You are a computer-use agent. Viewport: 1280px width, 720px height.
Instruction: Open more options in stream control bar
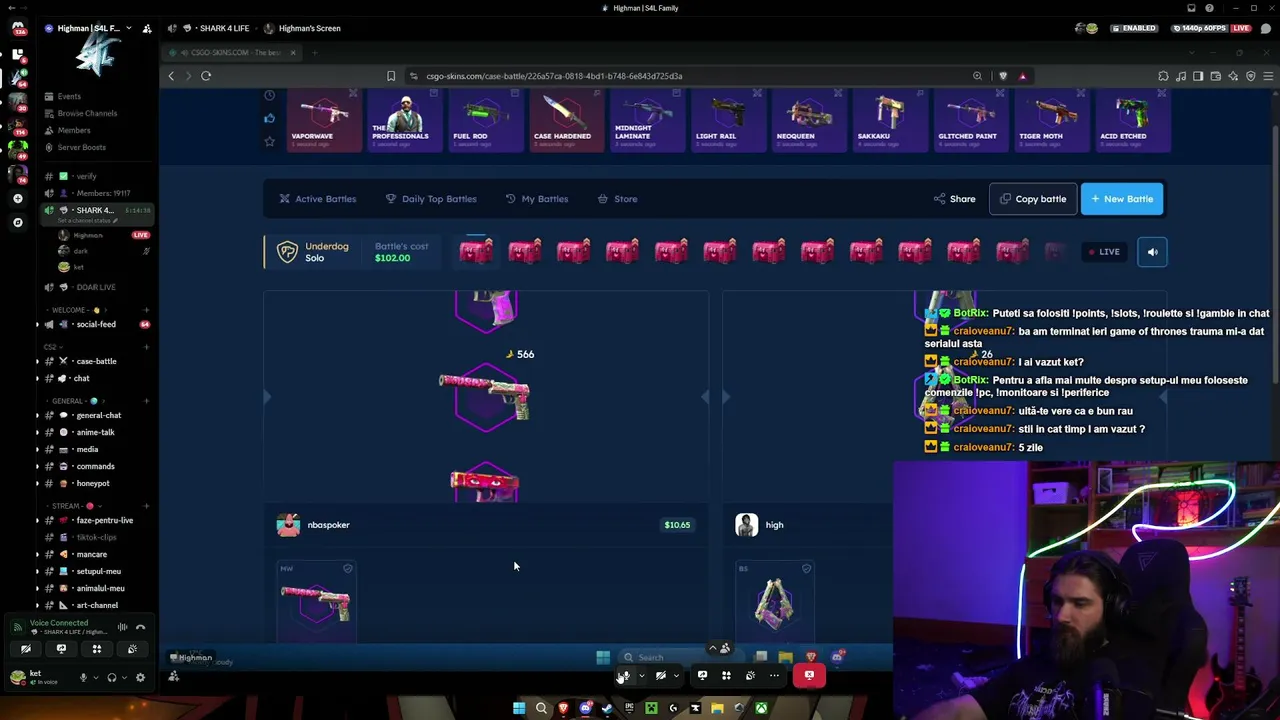[774, 676]
